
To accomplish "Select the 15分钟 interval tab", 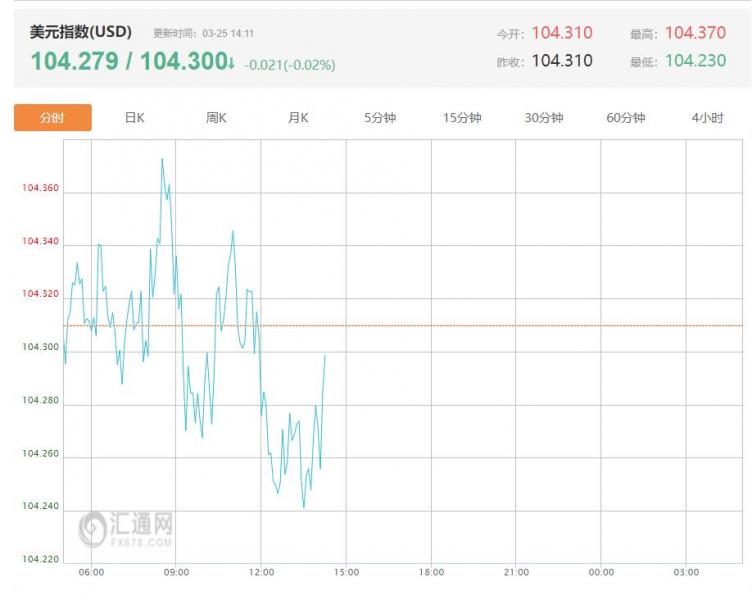I will point(462,118).
